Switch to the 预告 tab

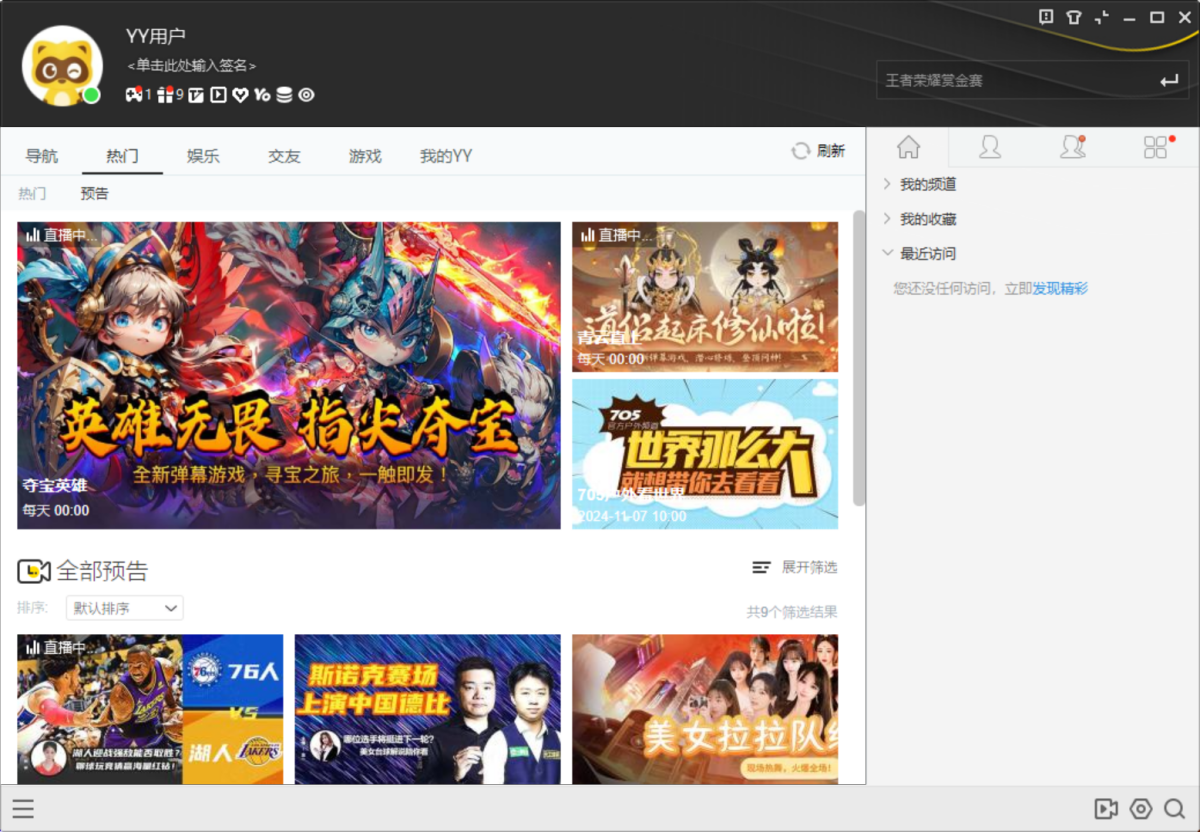pos(94,193)
